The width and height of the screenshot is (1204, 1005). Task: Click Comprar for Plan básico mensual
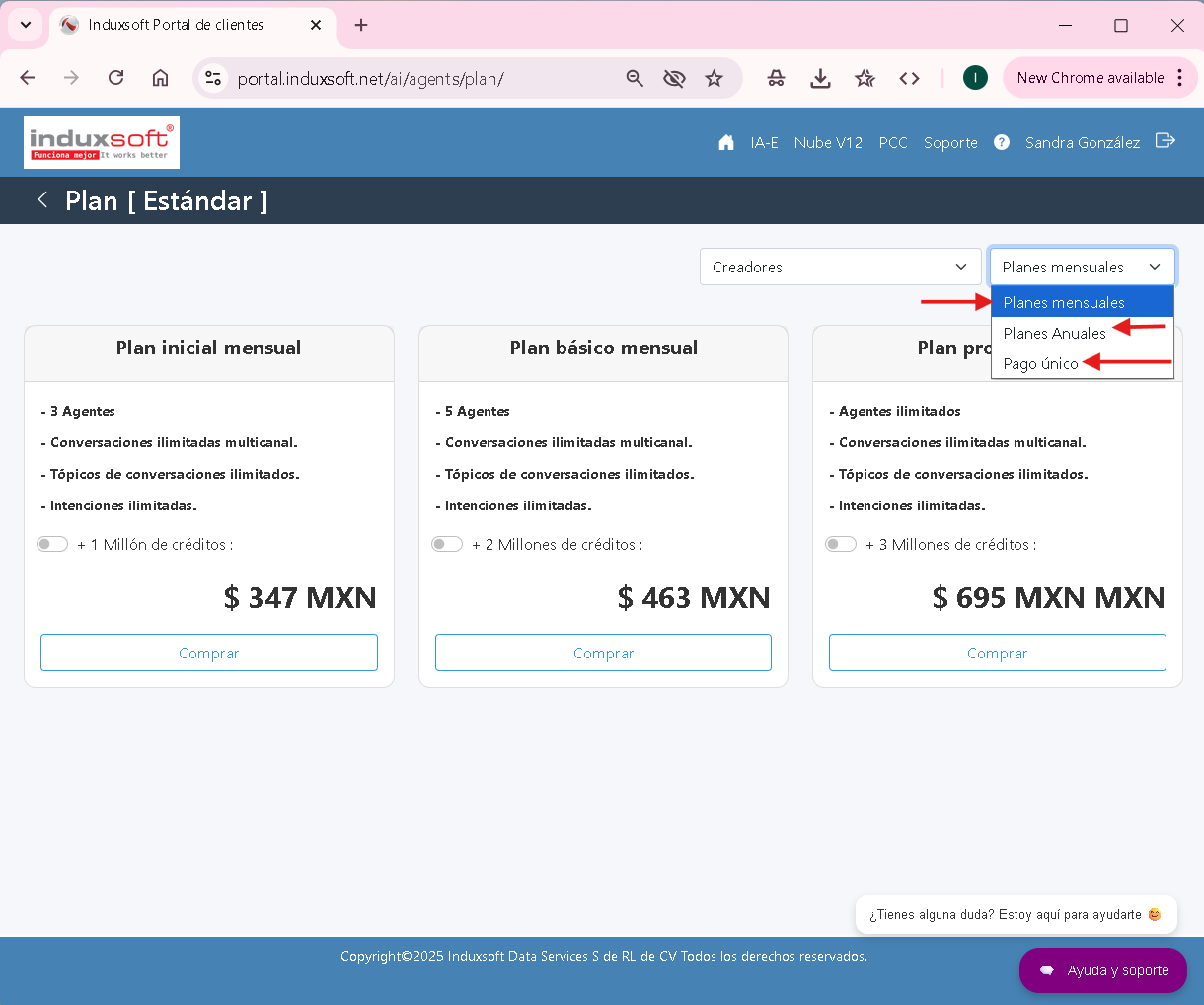click(603, 653)
